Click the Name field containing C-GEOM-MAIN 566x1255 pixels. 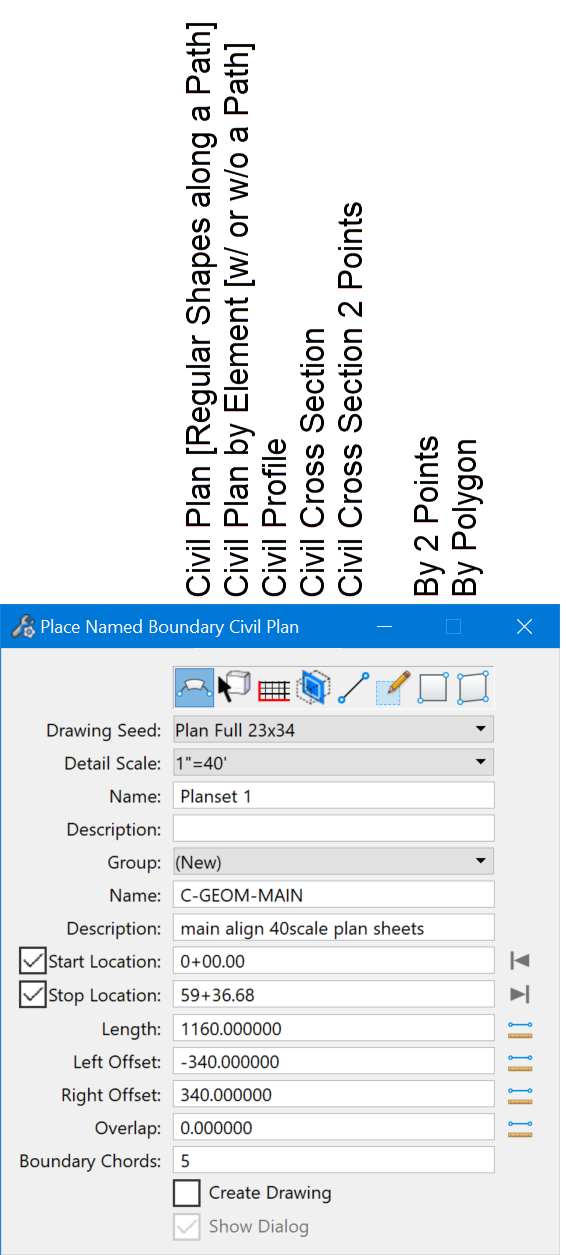point(334,895)
